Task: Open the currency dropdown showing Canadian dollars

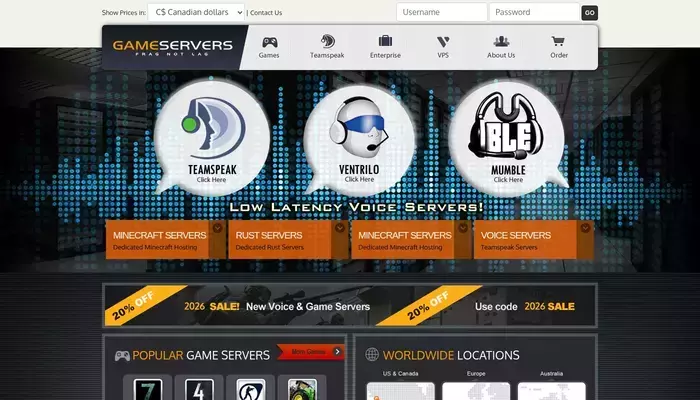Action: pos(196,12)
